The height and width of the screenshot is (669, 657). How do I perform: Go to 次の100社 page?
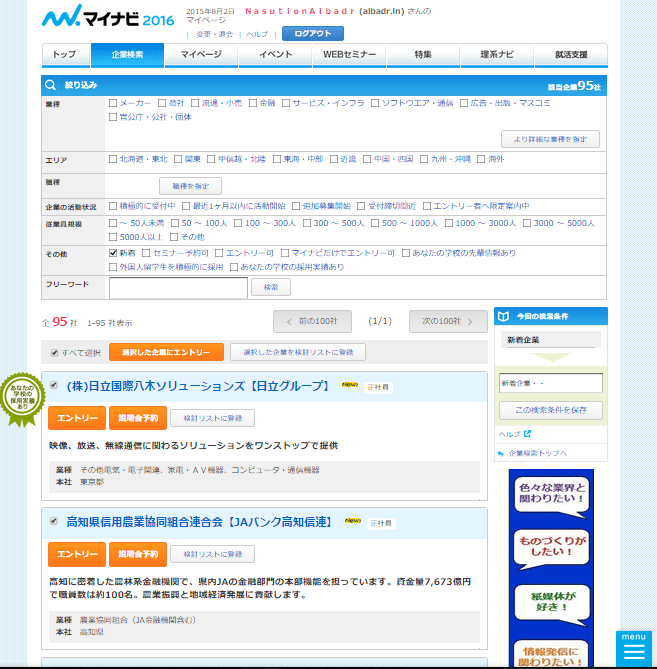coord(448,321)
